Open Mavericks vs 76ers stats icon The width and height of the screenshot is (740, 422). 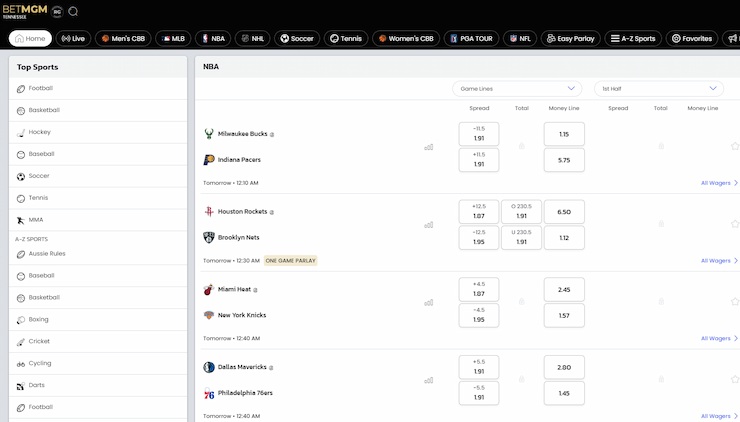[x=429, y=380]
